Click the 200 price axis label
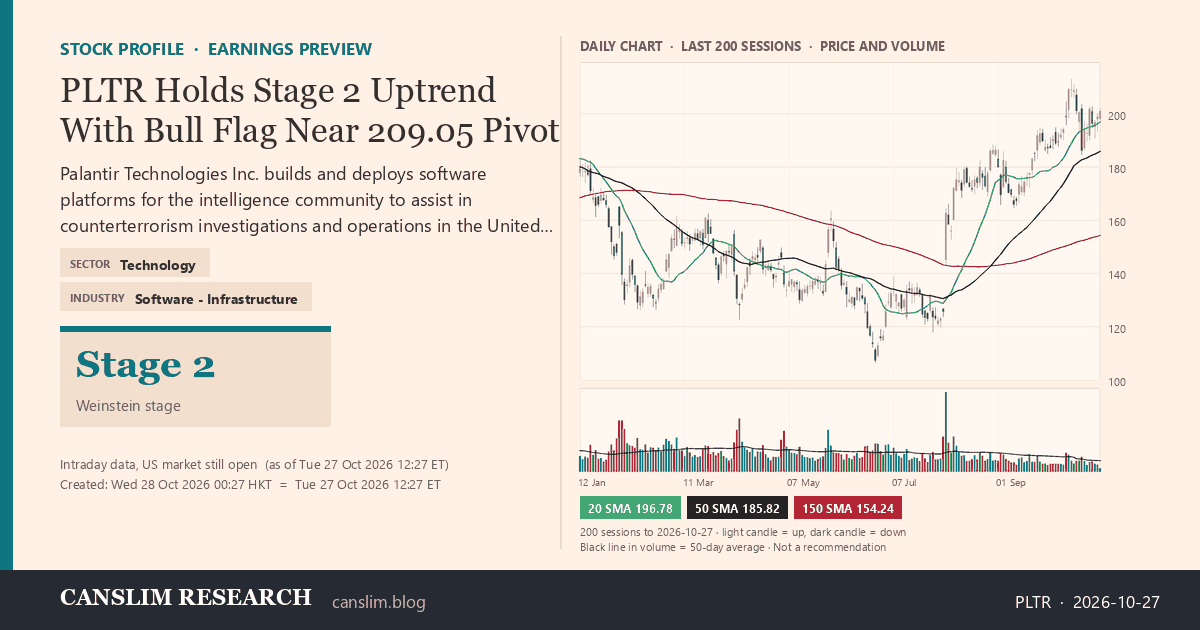Viewport: 1200px width, 630px height. pos(1116,116)
